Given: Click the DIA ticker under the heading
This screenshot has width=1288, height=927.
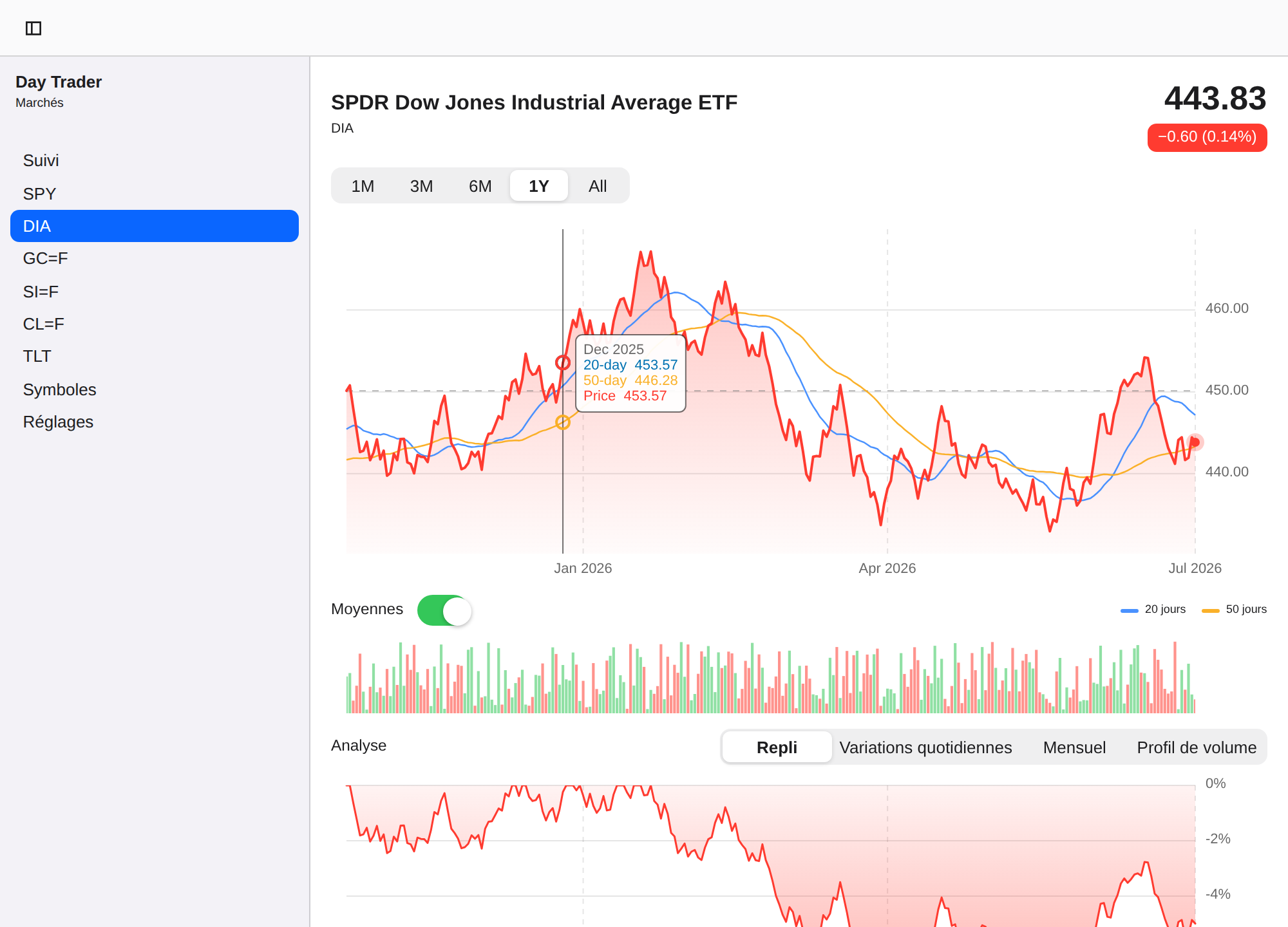Looking at the screenshot, I should pos(342,128).
